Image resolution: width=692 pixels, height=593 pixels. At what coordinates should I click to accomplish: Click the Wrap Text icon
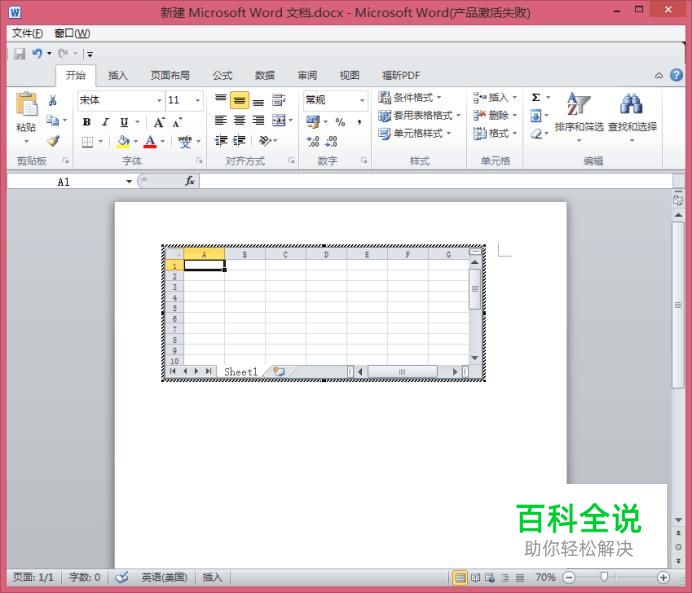(x=278, y=100)
